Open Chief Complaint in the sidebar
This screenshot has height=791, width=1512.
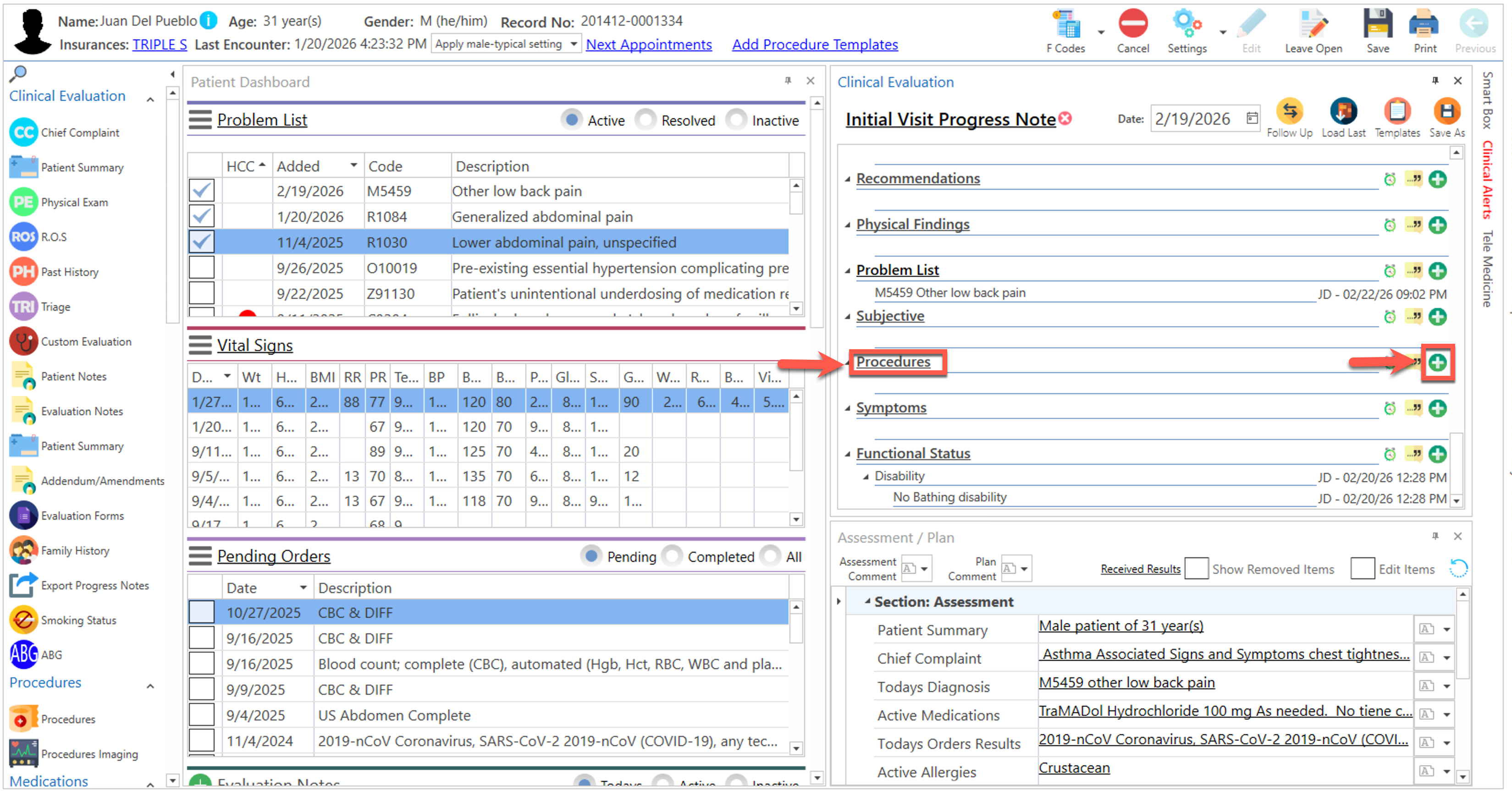pyautogui.click(x=79, y=132)
